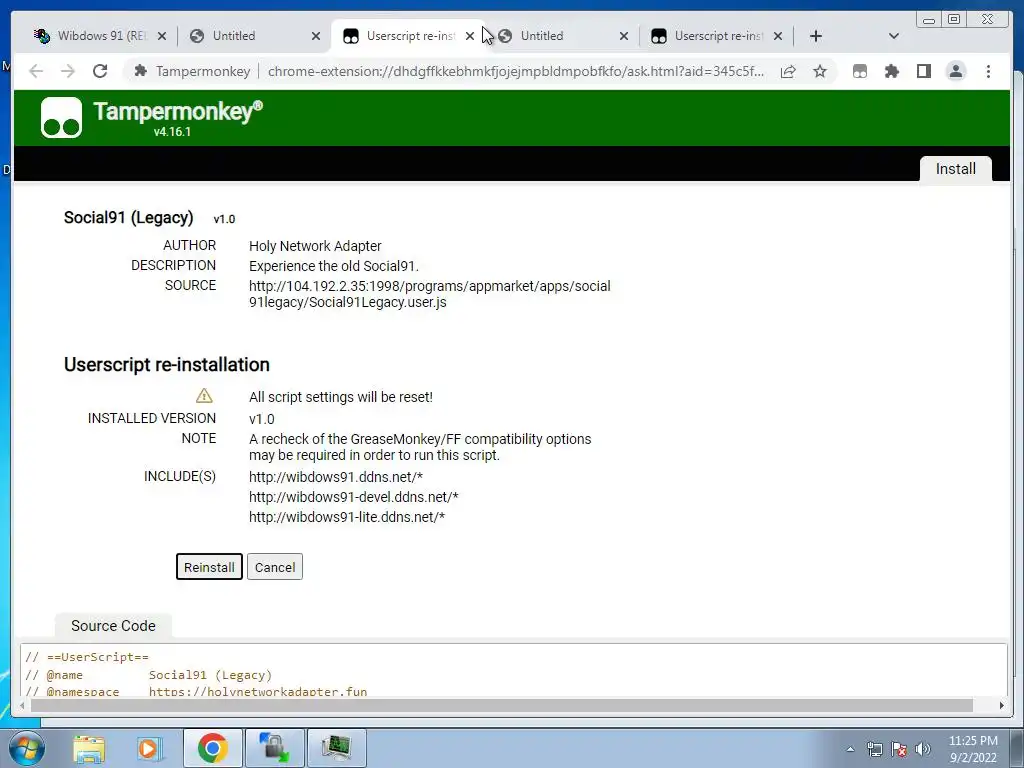Click the @name line in source code
This screenshot has height=768, width=1024.
click(148, 675)
